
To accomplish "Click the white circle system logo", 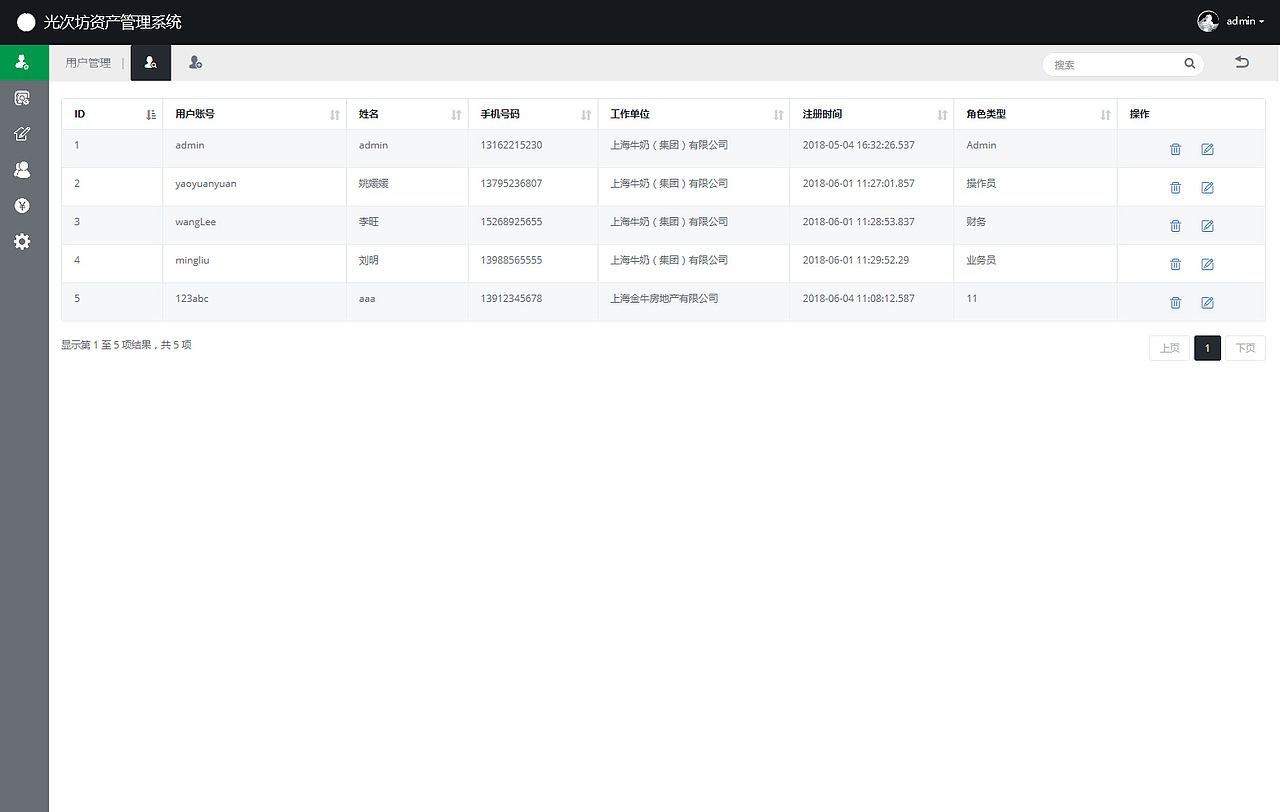I will pyautogui.click(x=26, y=22).
